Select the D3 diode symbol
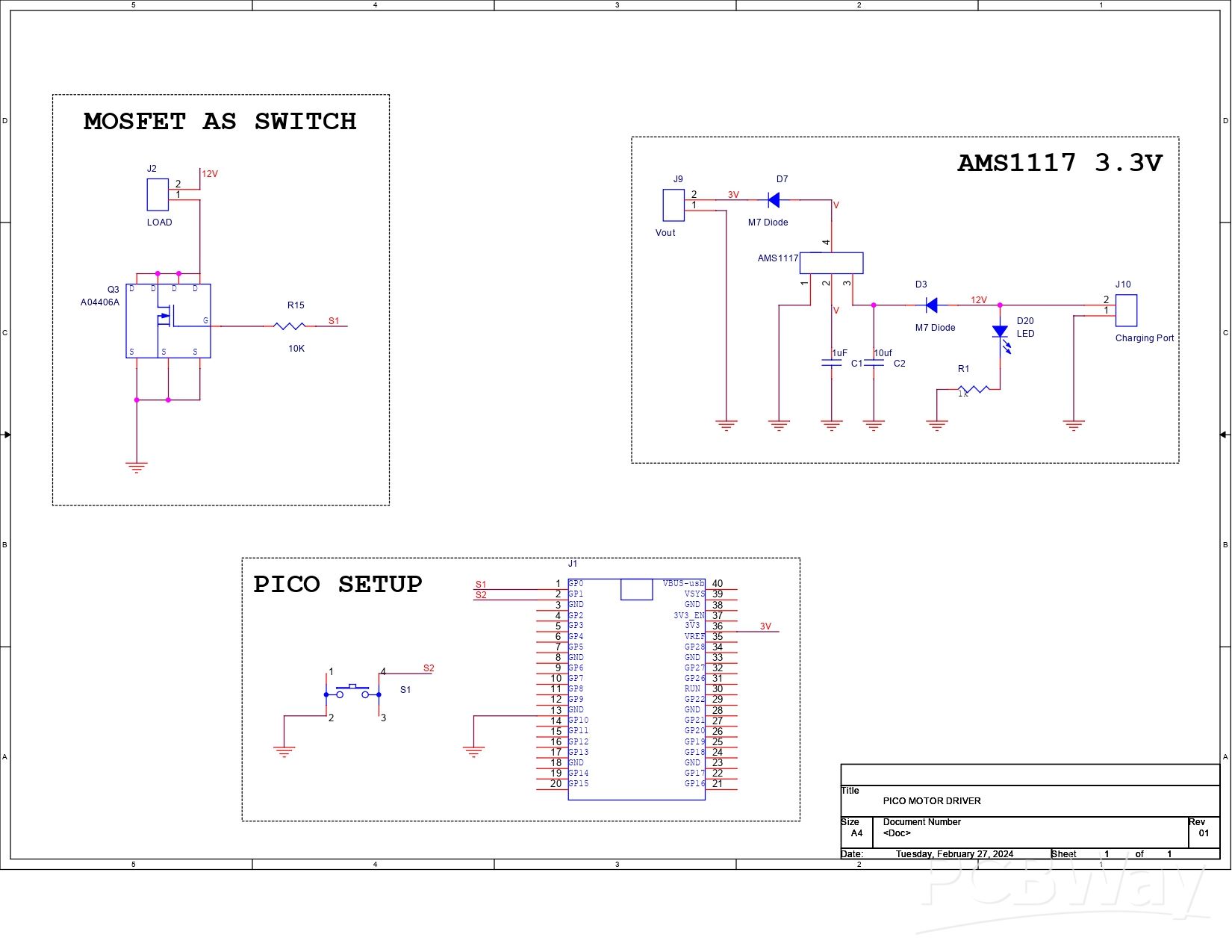The height and width of the screenshot is (952, 1232). coord(931,305)
